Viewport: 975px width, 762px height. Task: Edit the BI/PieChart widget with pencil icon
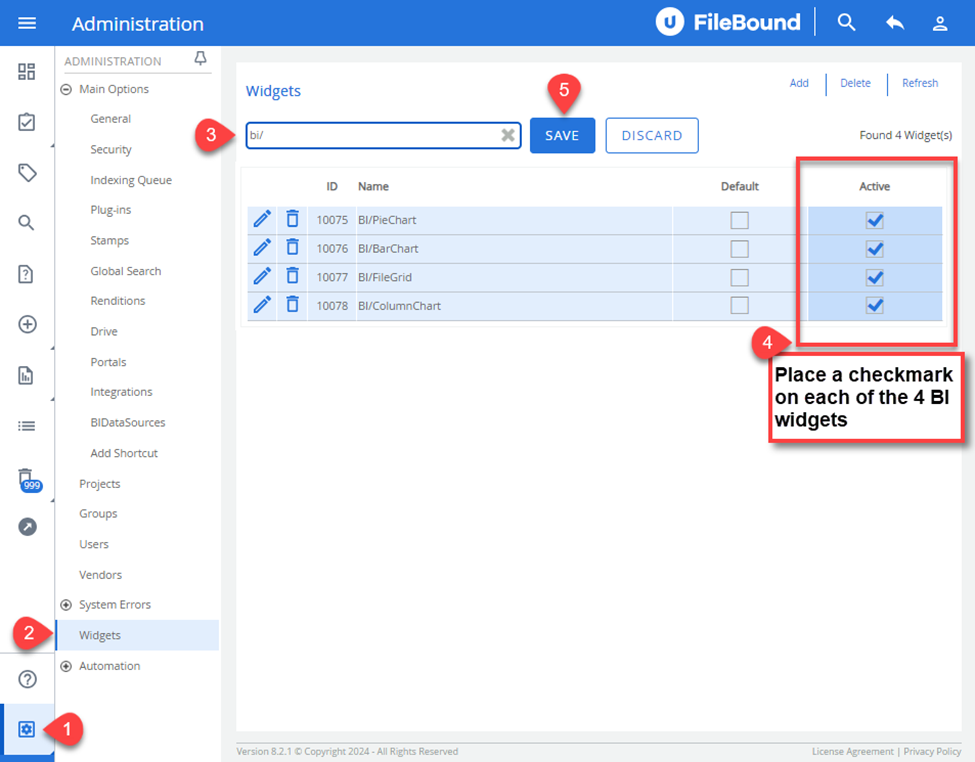click(x=262, y=219)
